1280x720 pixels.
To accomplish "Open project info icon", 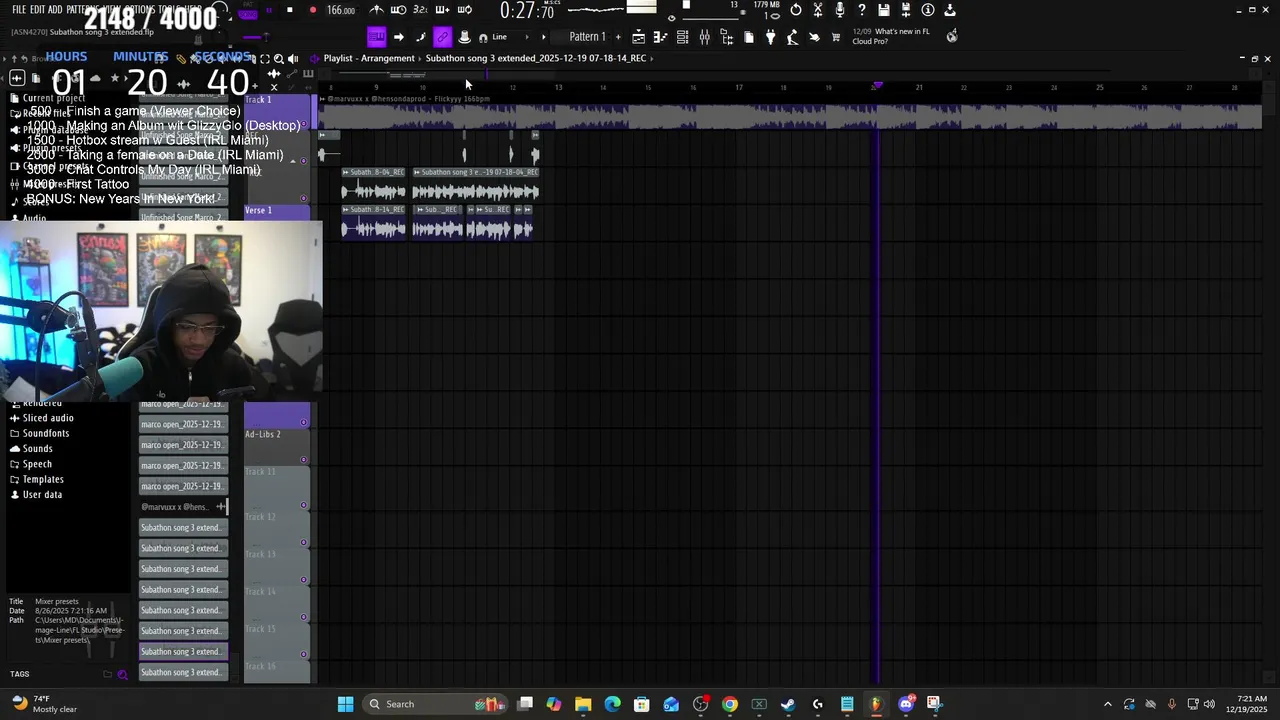I will pos(927,10).
